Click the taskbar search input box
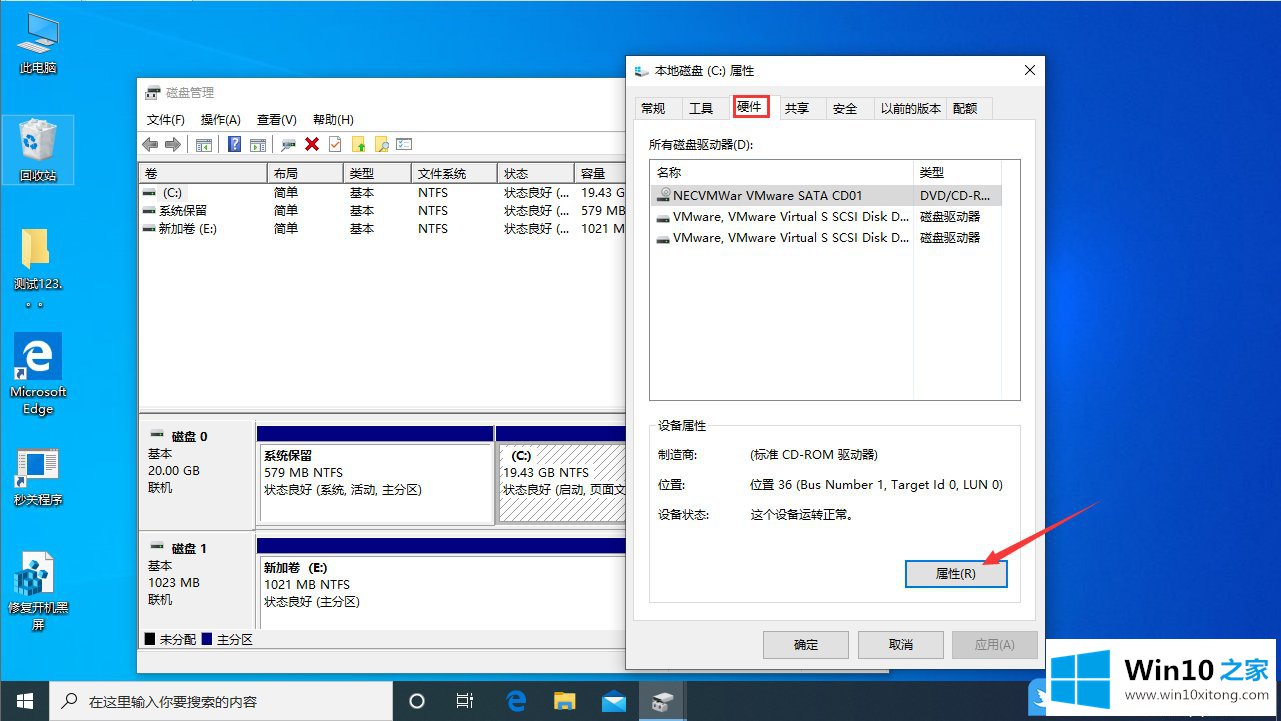 [220, 701]
